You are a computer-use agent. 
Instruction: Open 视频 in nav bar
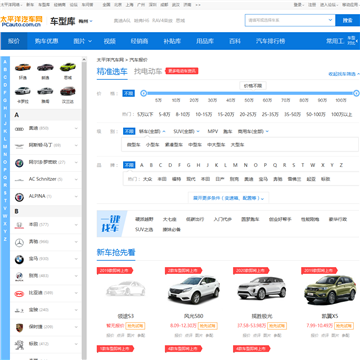tap(110, 41)
